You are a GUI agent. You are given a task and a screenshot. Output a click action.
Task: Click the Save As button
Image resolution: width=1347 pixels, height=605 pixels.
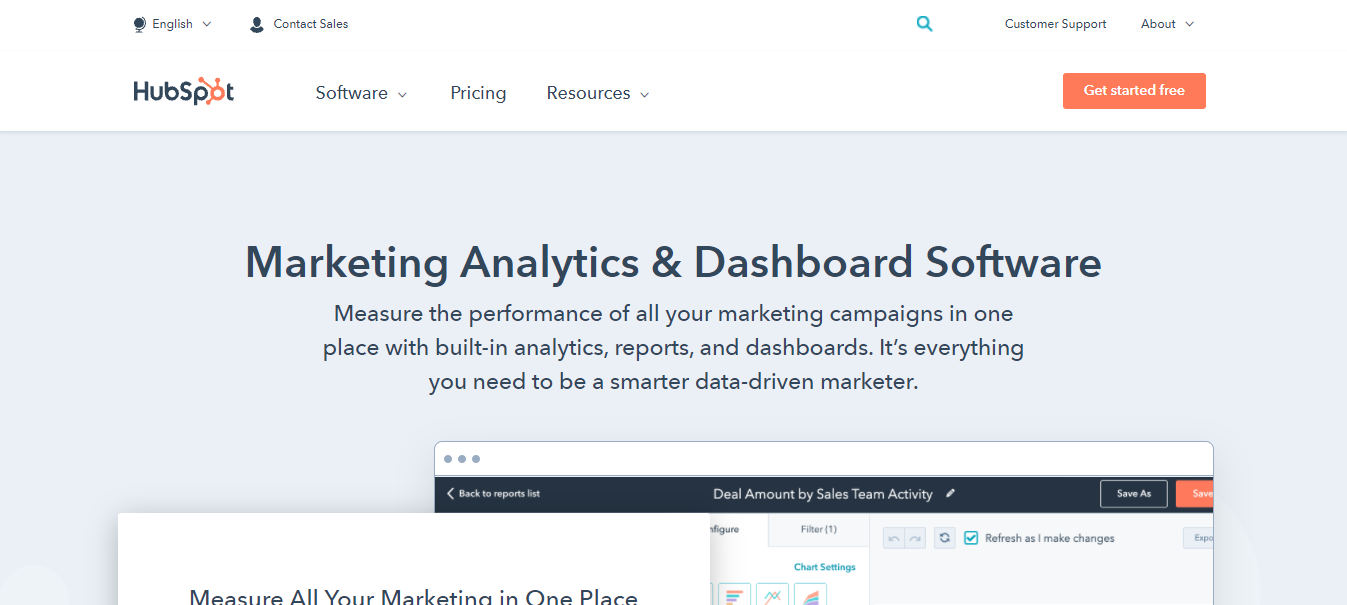tap(1134, 494)
